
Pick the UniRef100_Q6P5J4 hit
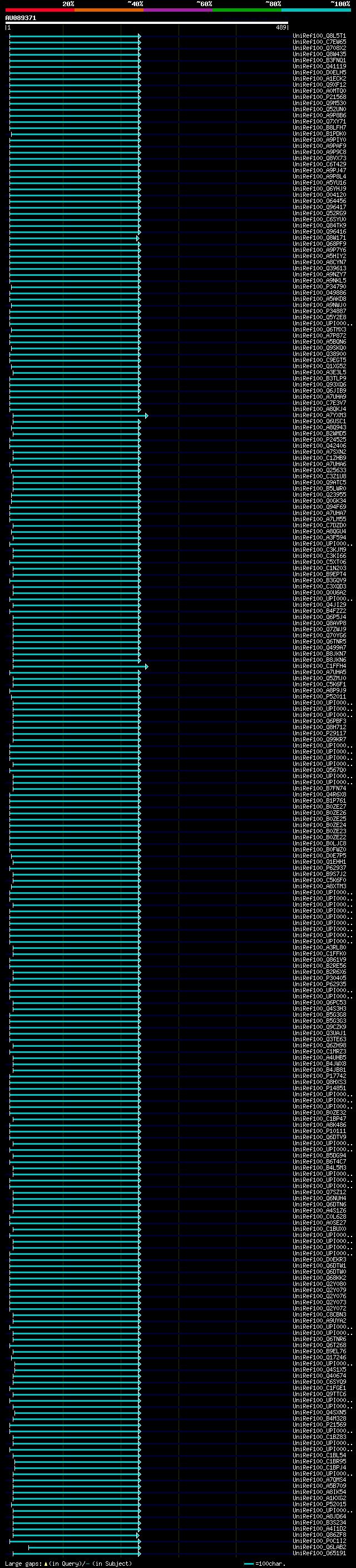[319, 617]
